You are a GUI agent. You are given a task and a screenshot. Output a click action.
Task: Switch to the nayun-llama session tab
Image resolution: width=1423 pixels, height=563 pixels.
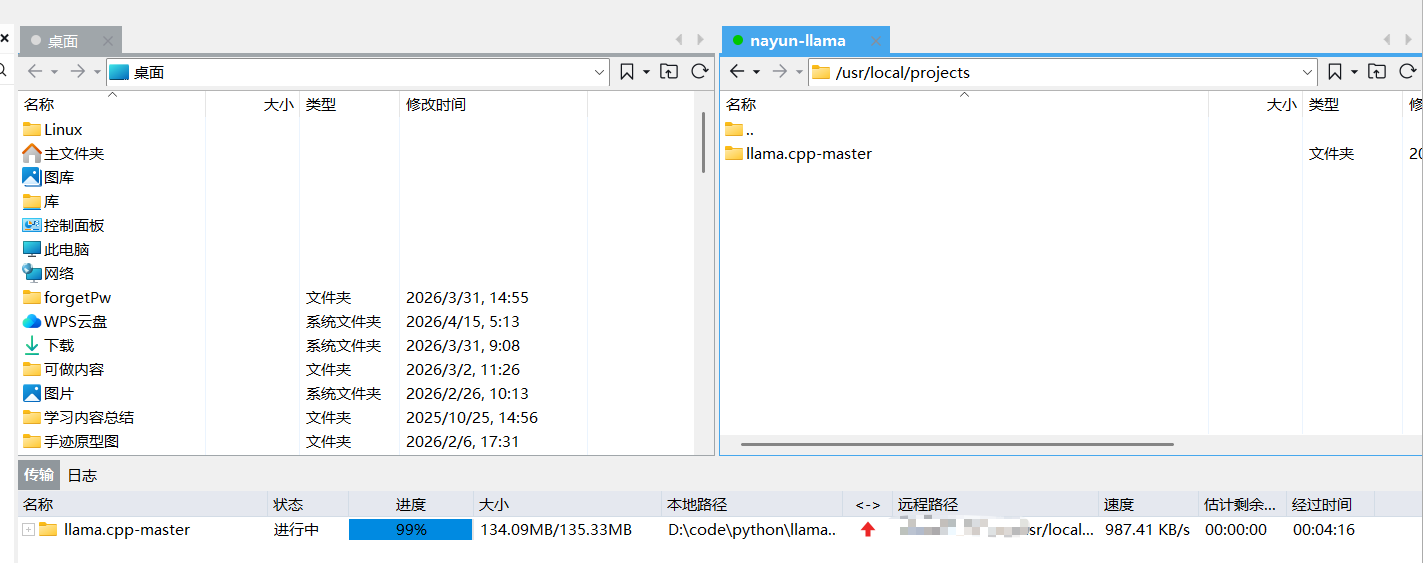pos(798,41)
